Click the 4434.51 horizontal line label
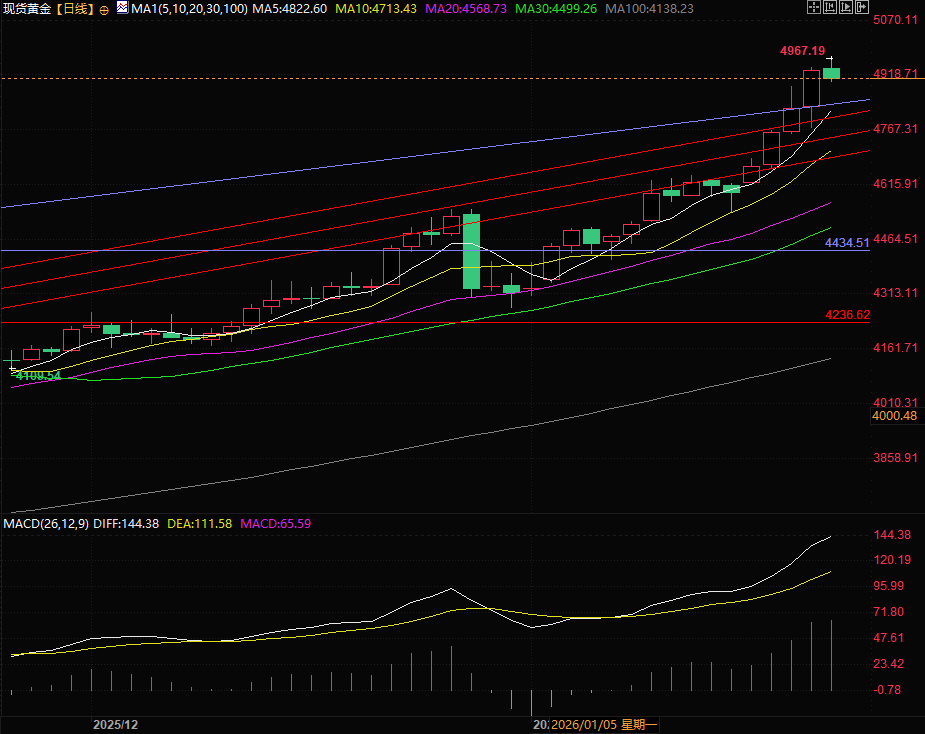Viewport: 925px width, 734px height. click(x=847, y=243)
